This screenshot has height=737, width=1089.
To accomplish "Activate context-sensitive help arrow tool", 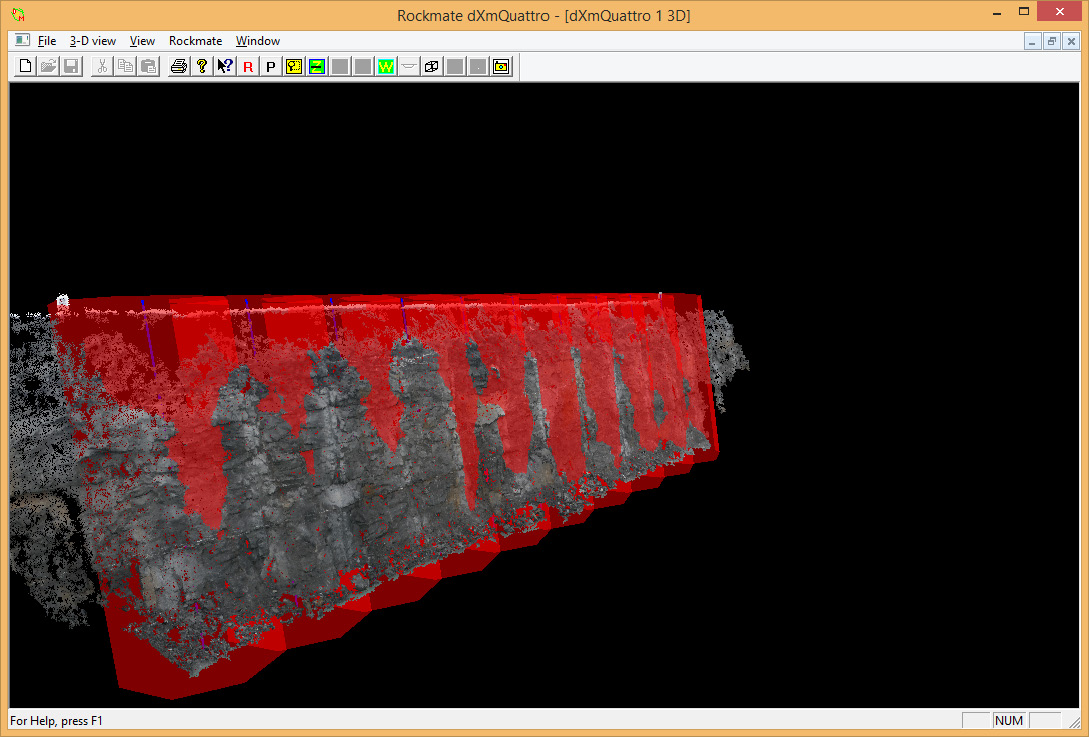I will point(225,65).
